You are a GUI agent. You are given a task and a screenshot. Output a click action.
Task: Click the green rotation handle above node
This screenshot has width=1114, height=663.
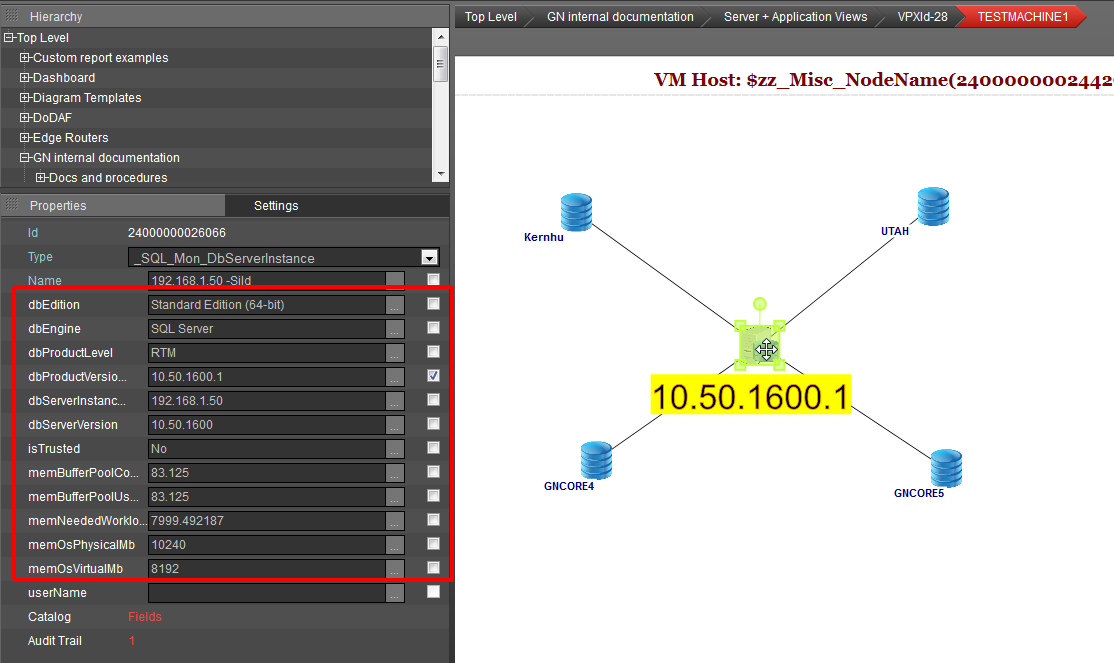tap(760, 303)
